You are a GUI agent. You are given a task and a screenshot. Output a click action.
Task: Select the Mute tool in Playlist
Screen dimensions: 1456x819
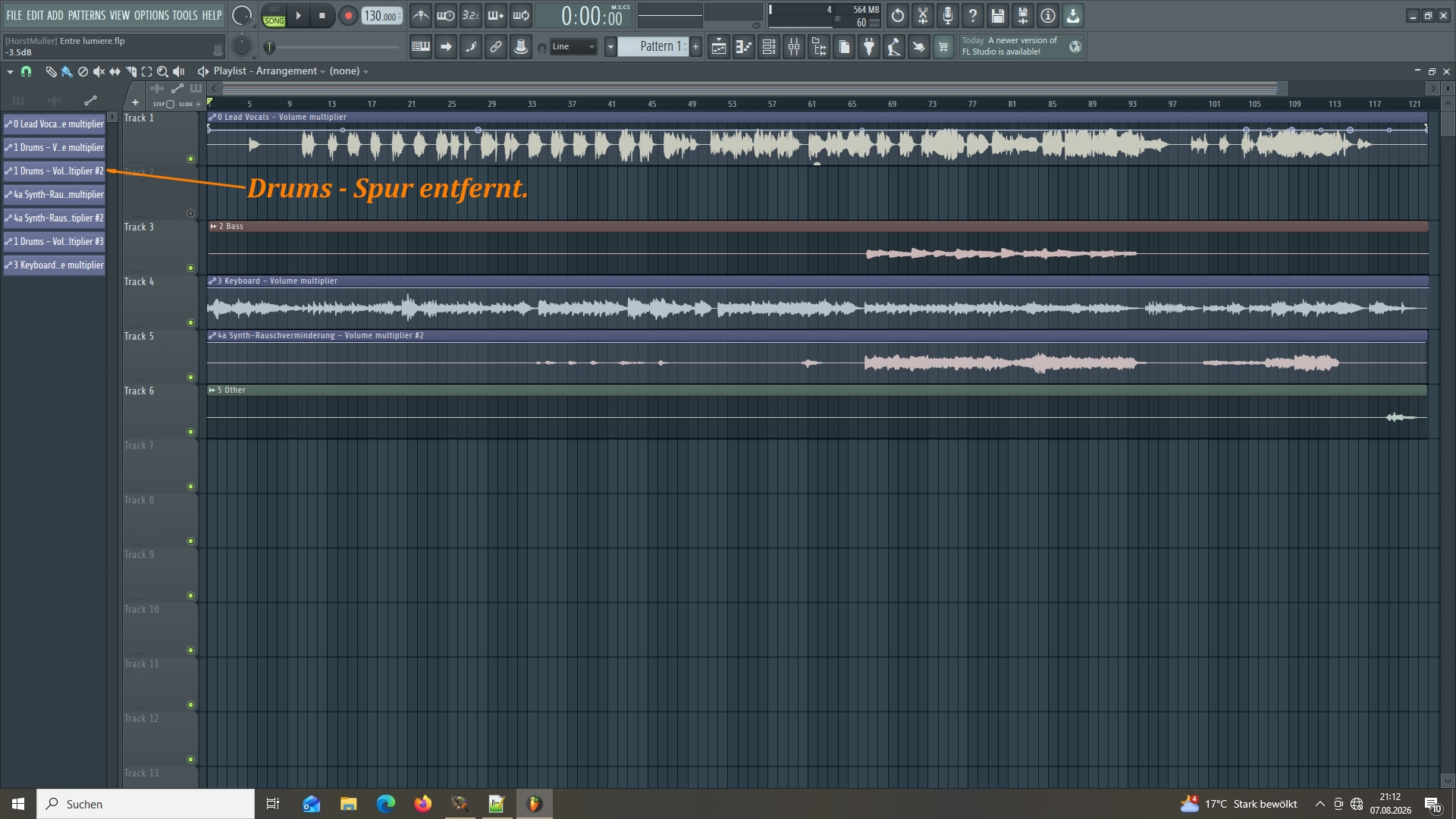[x=99, y=71]
